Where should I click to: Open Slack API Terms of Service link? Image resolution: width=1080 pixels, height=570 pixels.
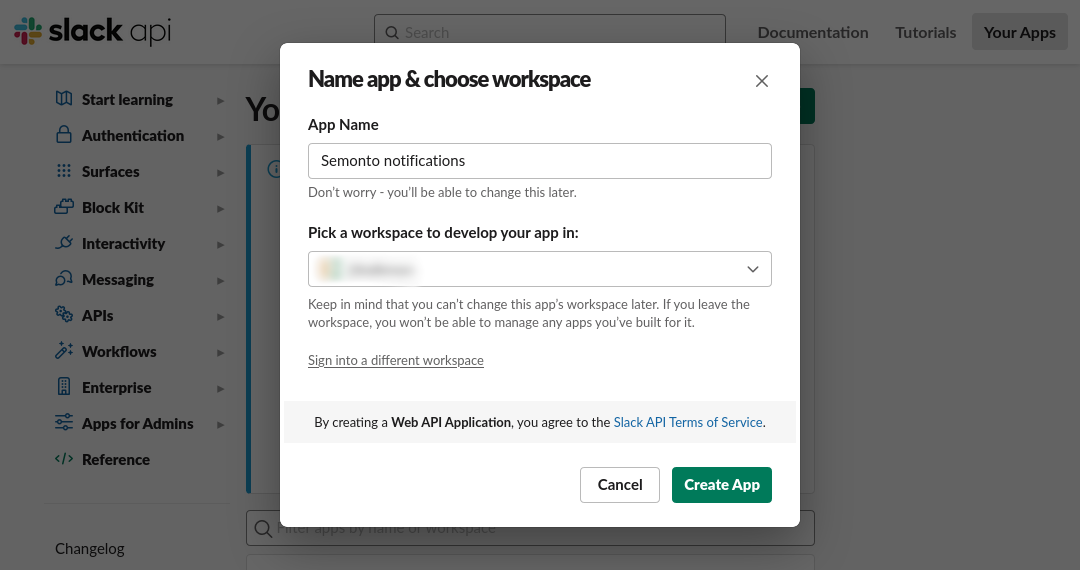click(688, 422)
